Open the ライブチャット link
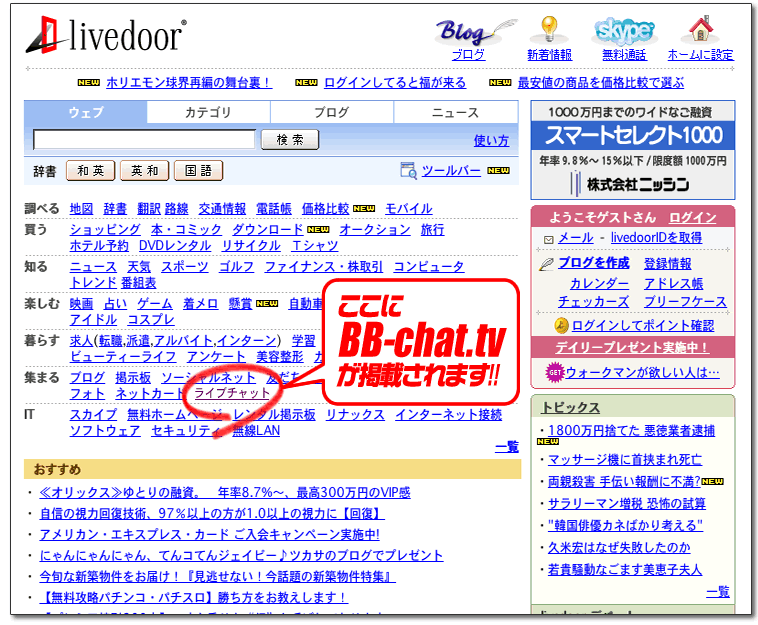Image resolution: width=758 pixels, height=625 pixels. (x=232, y=393)
